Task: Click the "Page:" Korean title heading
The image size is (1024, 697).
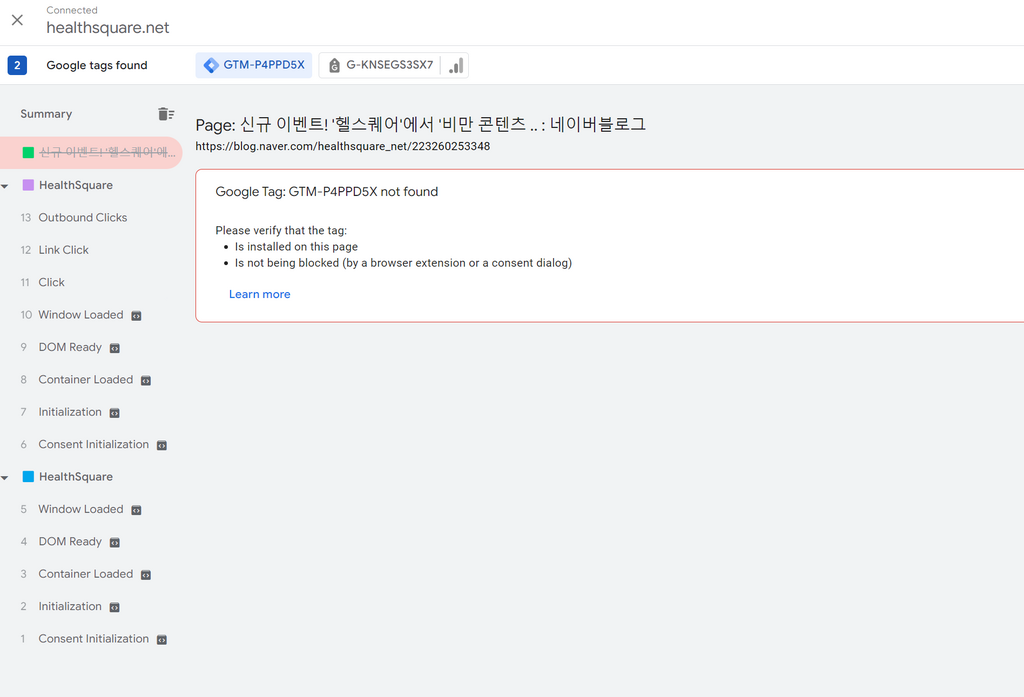Action: click(421, 124)
